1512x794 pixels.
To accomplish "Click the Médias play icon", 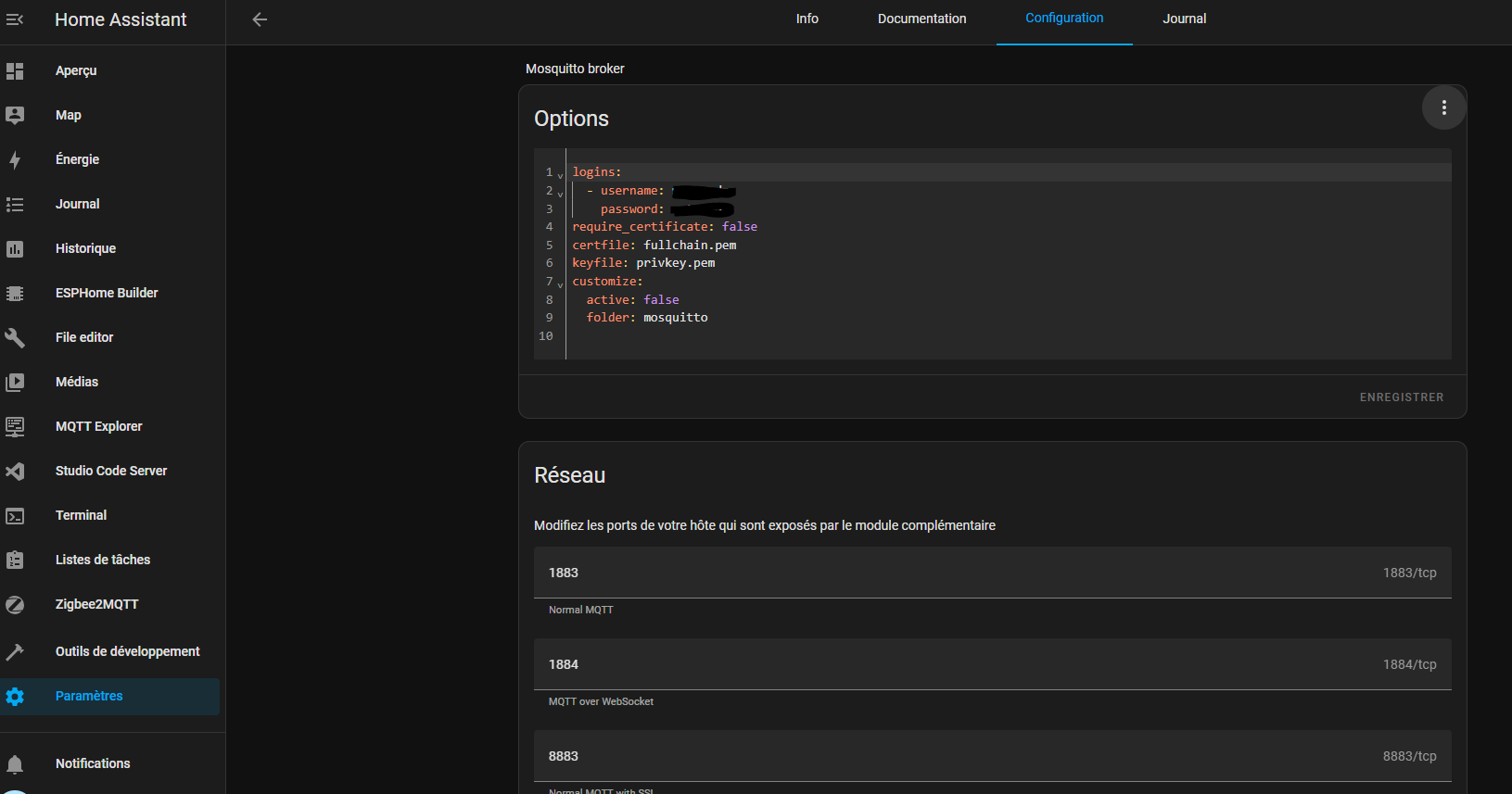I will coord(15,383).
